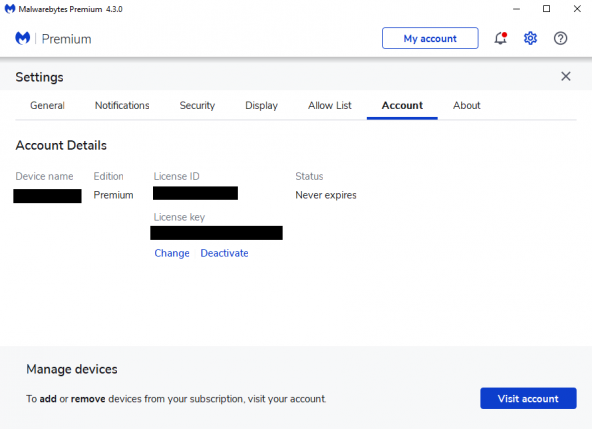Click the Visit account button
Screen dimensions: 592x429
(x=528, y=398)
